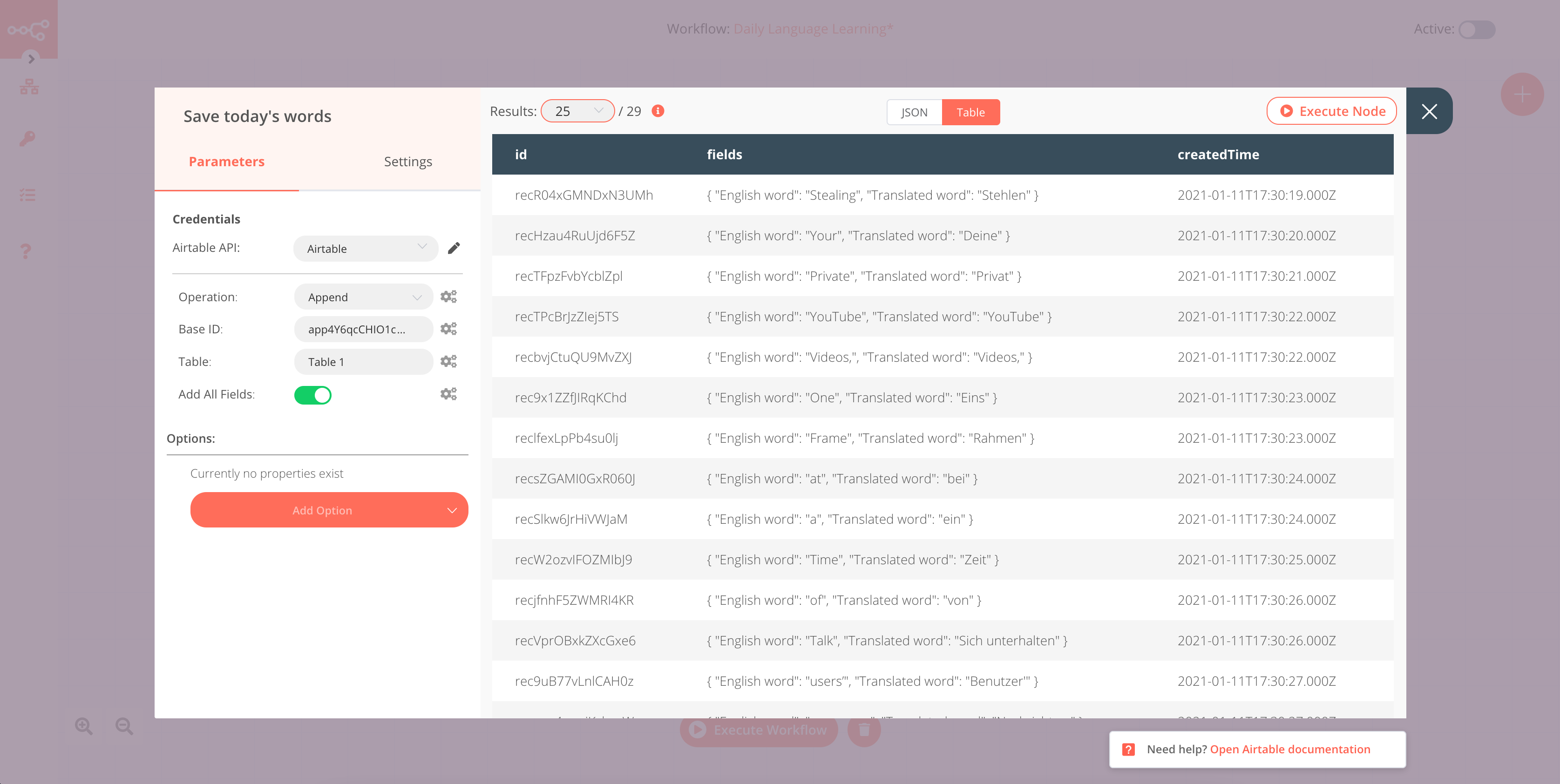Open the results per page dropdown showing 25
This screenshot has height=784, width=1560.
tap(577, 111)
